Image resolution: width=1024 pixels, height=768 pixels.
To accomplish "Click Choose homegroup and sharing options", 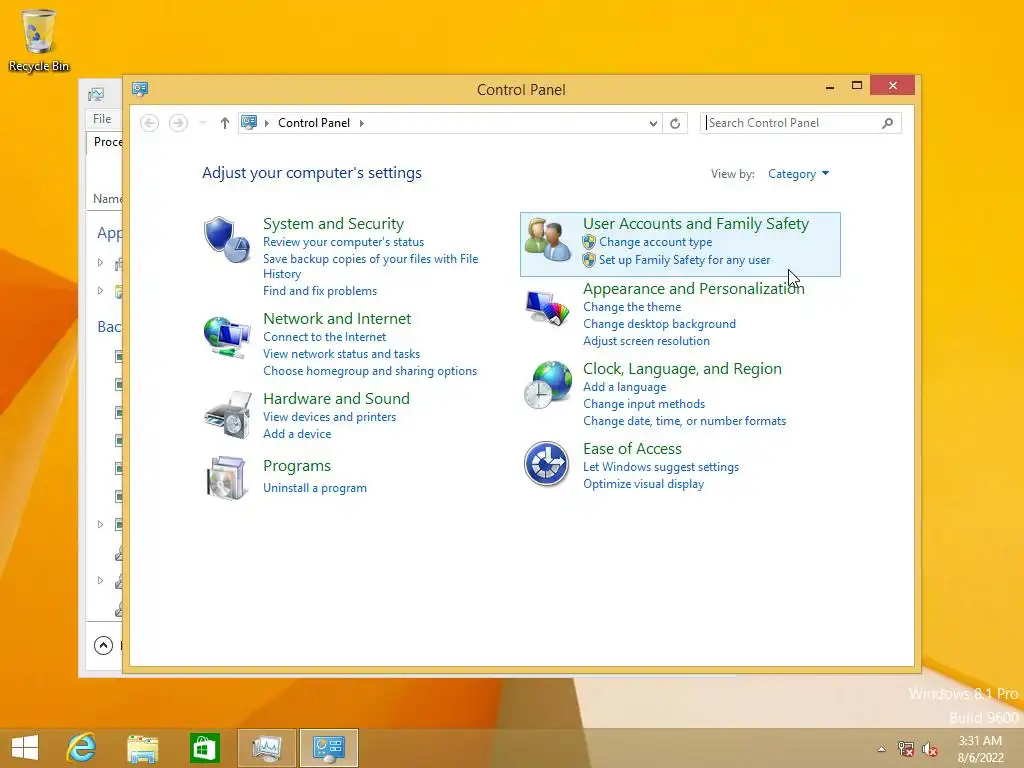I will (x=370, y=371).
